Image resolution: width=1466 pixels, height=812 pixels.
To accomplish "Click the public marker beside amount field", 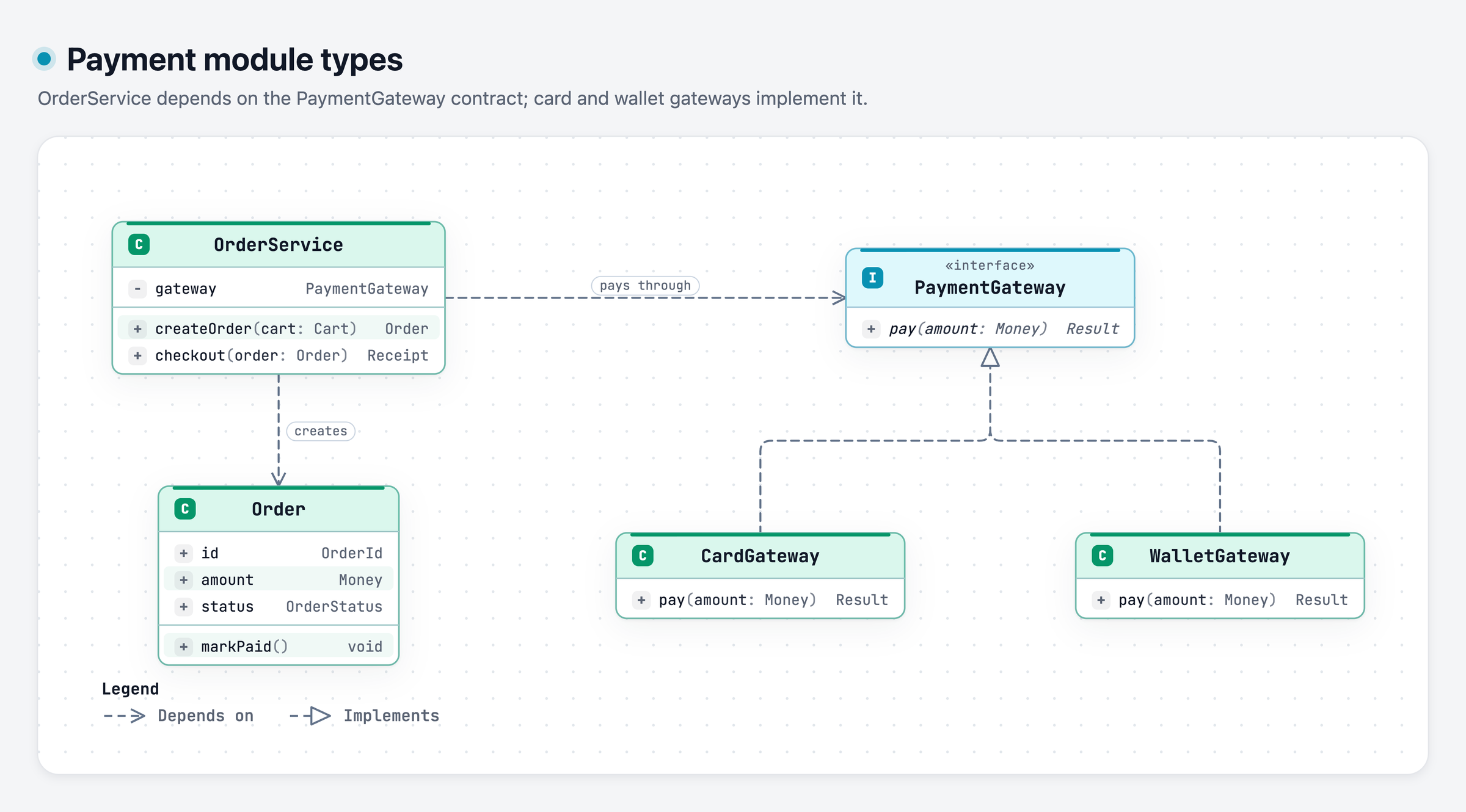I will 184,580.
